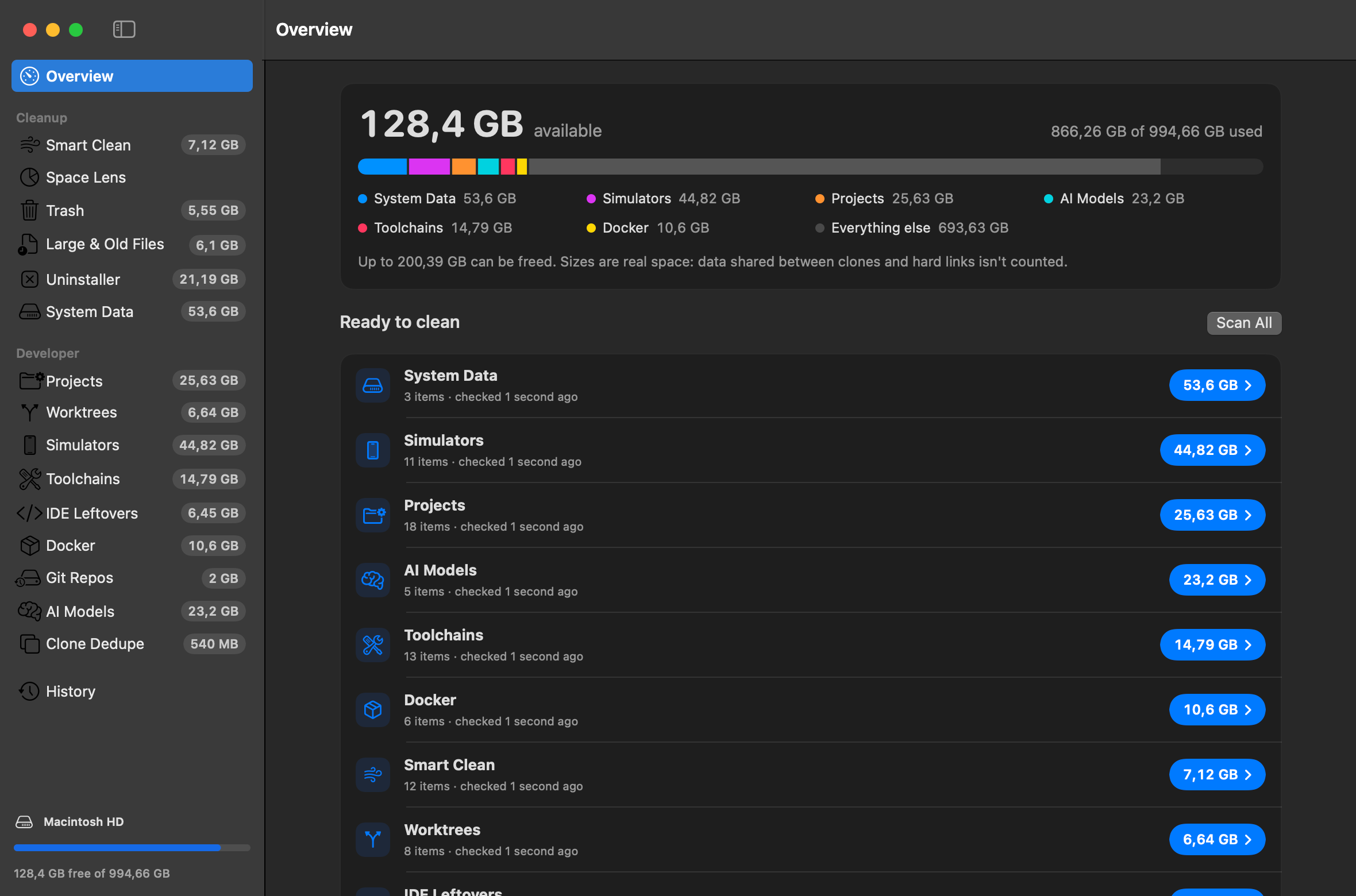Select Projects in the Developer sidebar
The image size is (1356, 896).
(132, 381)
